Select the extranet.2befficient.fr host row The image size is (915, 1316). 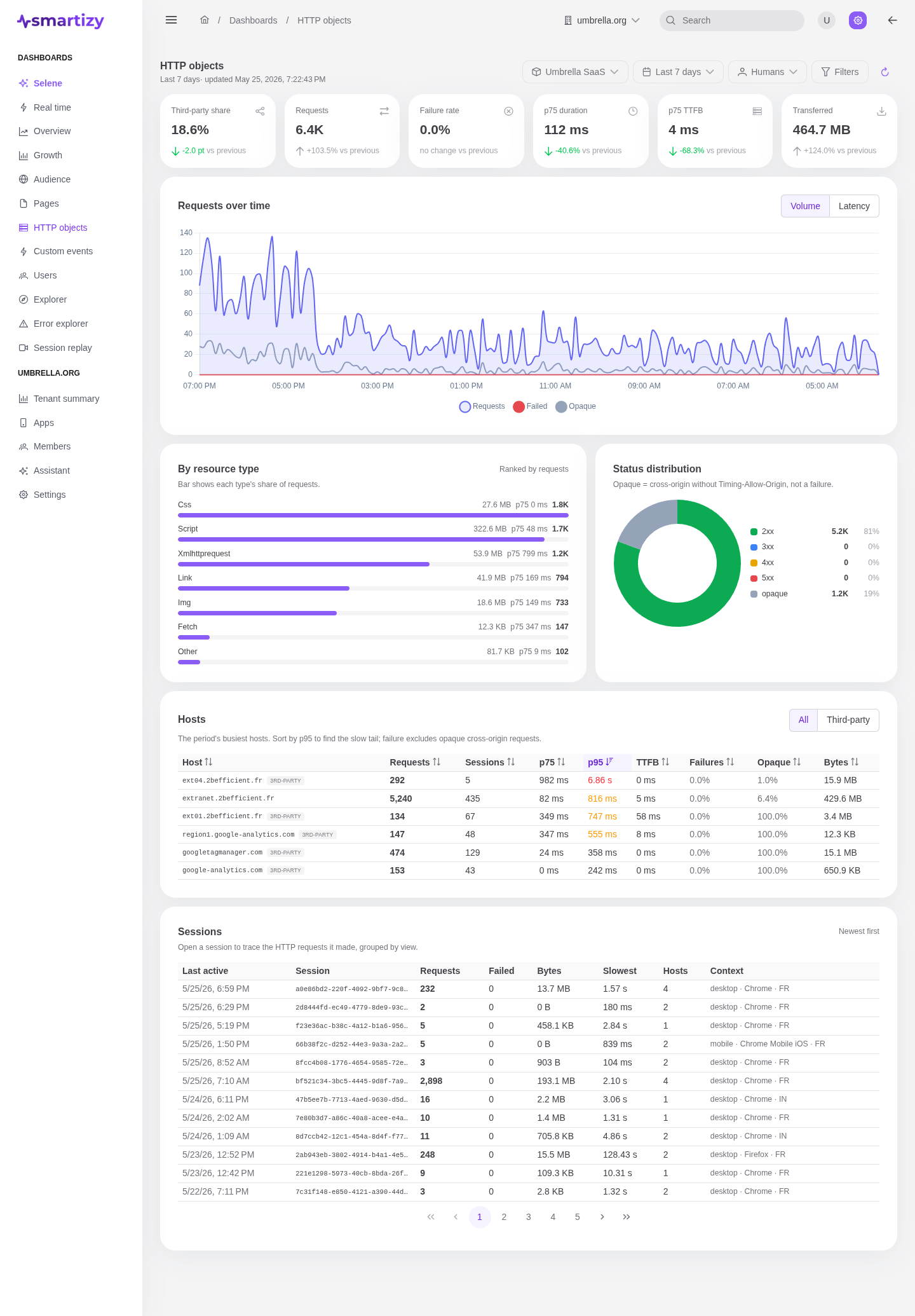(x=529, y=799)
